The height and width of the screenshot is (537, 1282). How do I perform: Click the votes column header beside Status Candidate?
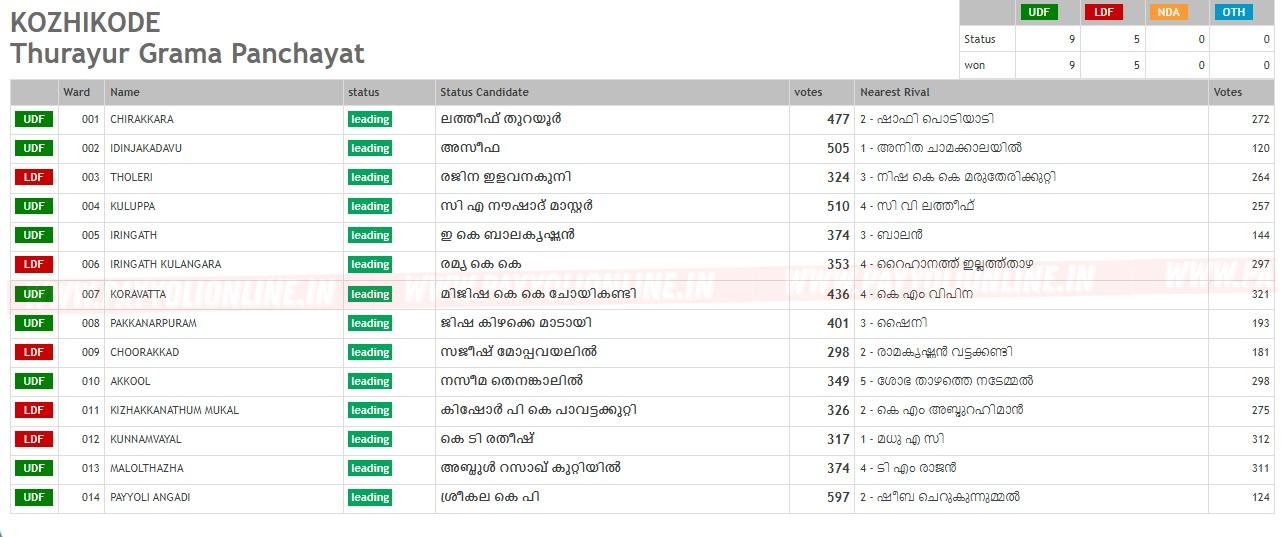(x=808, y=92)
